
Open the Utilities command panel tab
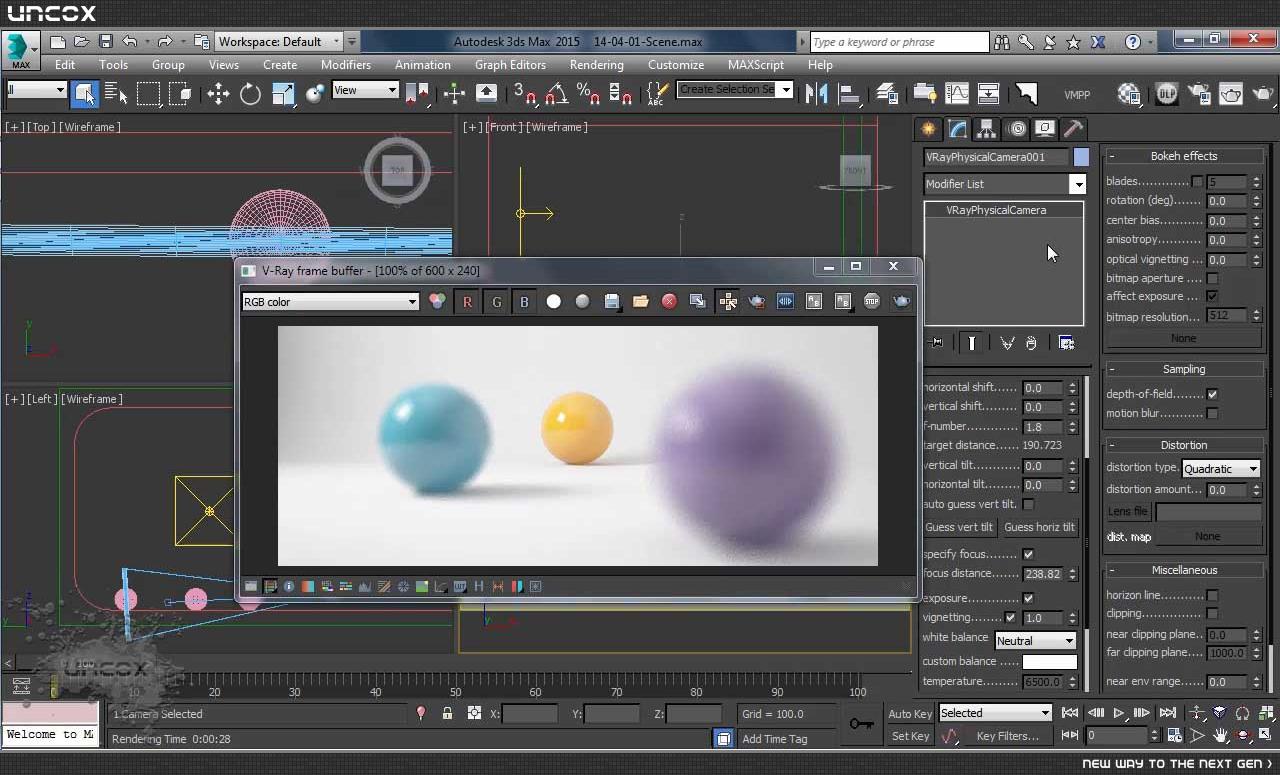tap(1073, 129)
